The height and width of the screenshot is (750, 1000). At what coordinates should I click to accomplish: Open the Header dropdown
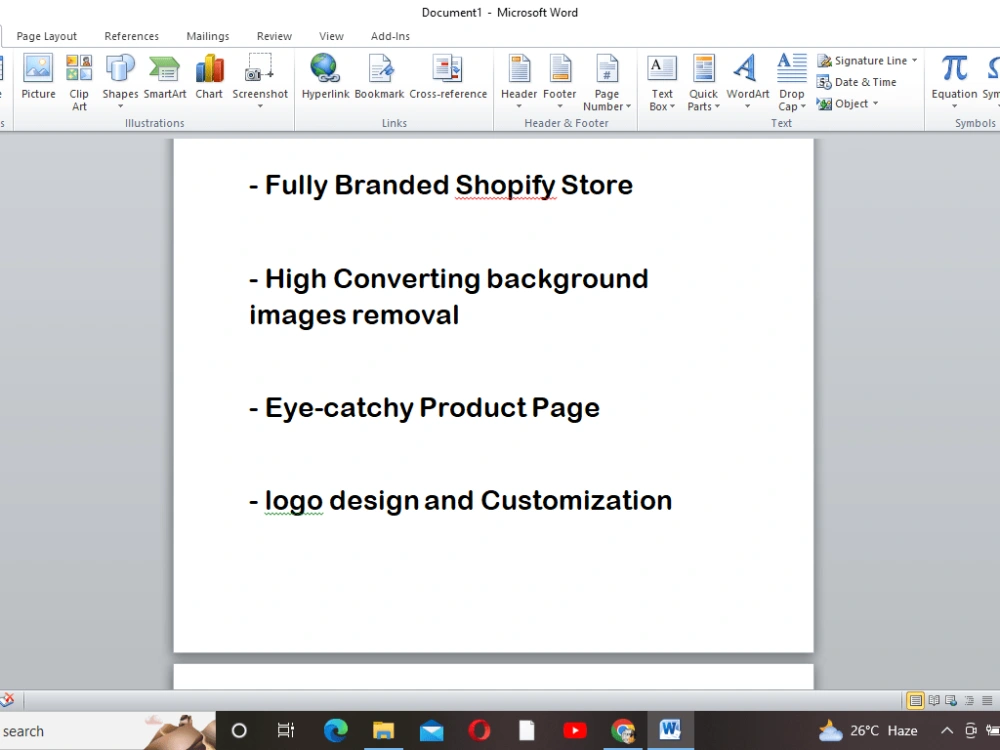(518, 82)
